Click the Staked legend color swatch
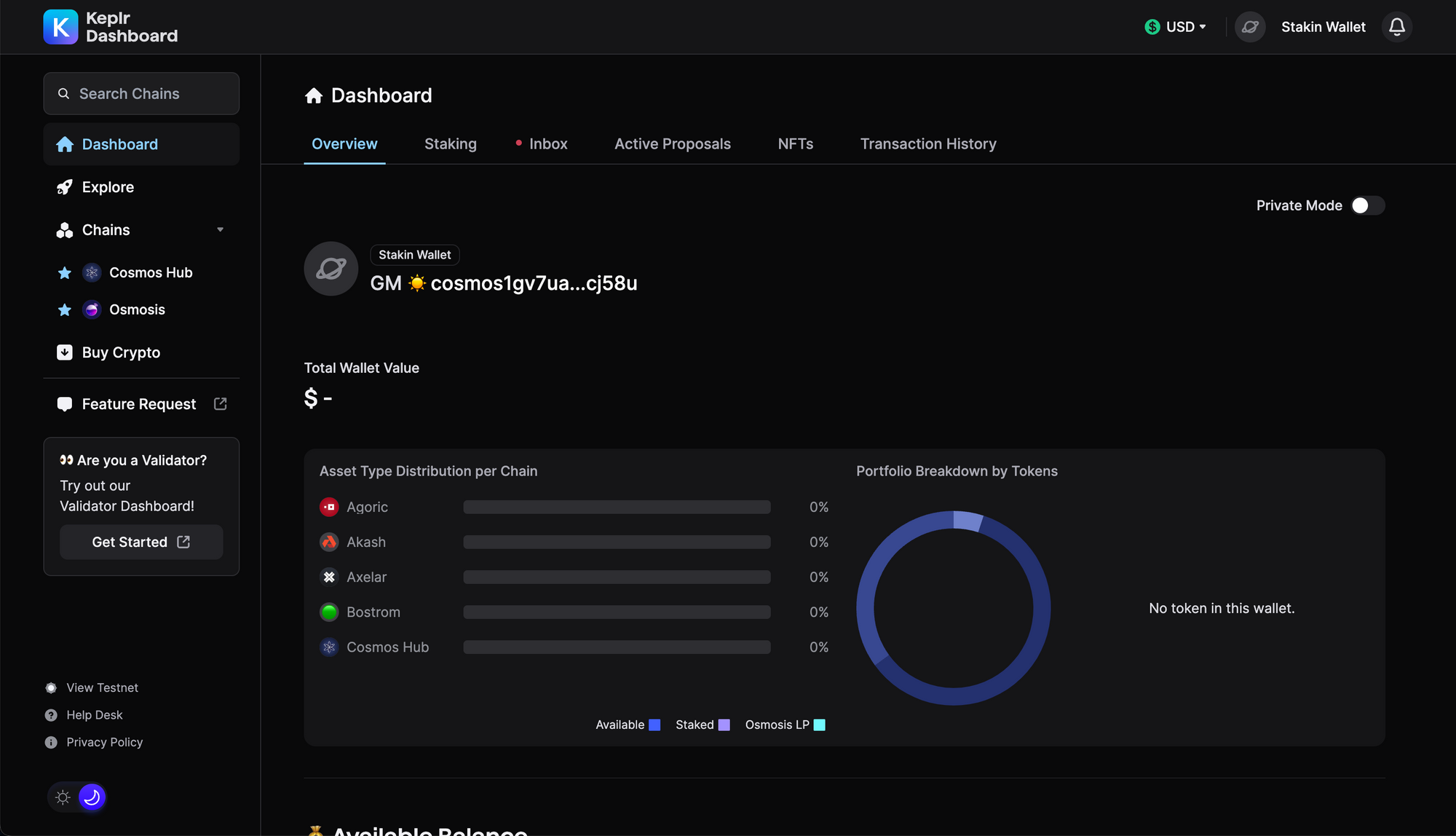 pyautogui.click(x=724, y=725)
